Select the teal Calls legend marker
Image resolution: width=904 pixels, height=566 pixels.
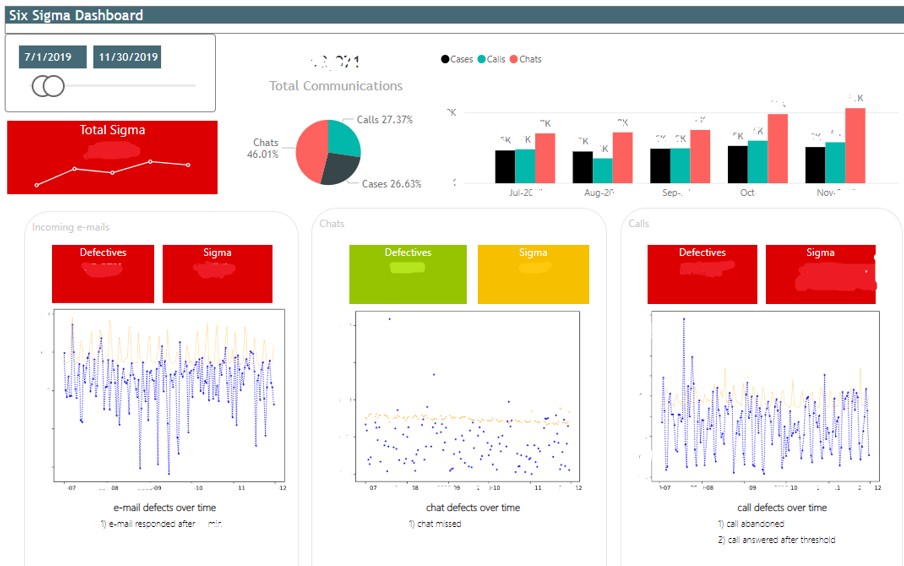click(480, 59)
